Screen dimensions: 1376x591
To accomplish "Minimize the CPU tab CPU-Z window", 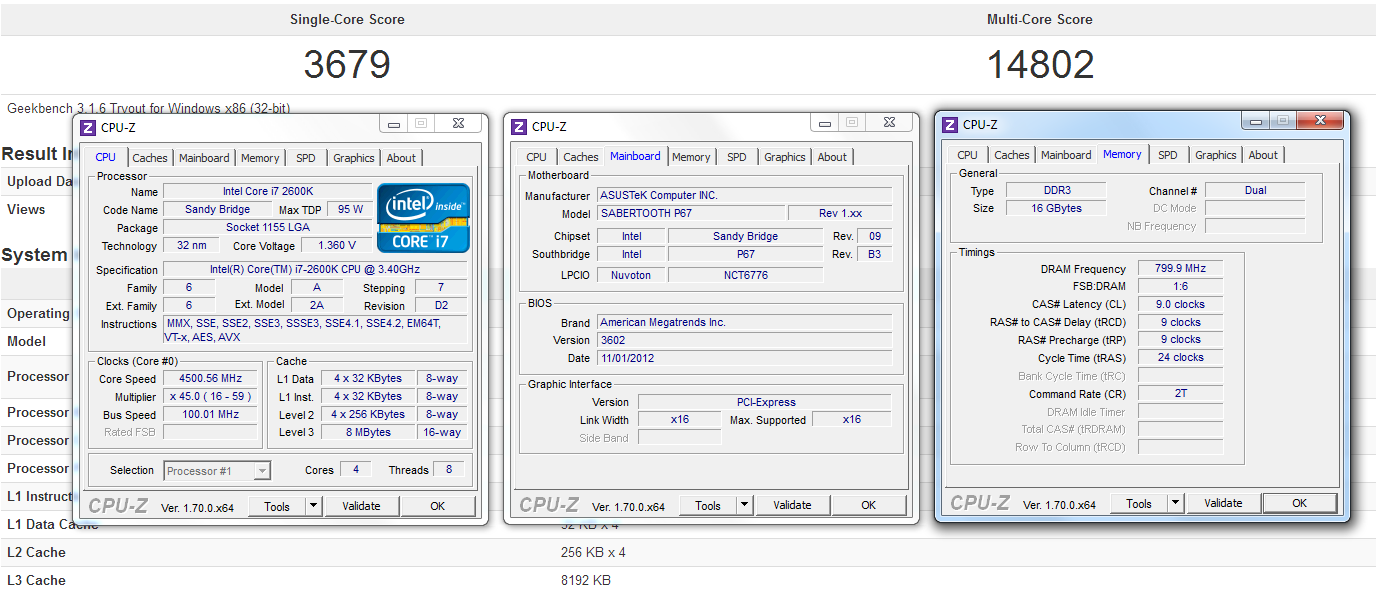I will [394, 124].
